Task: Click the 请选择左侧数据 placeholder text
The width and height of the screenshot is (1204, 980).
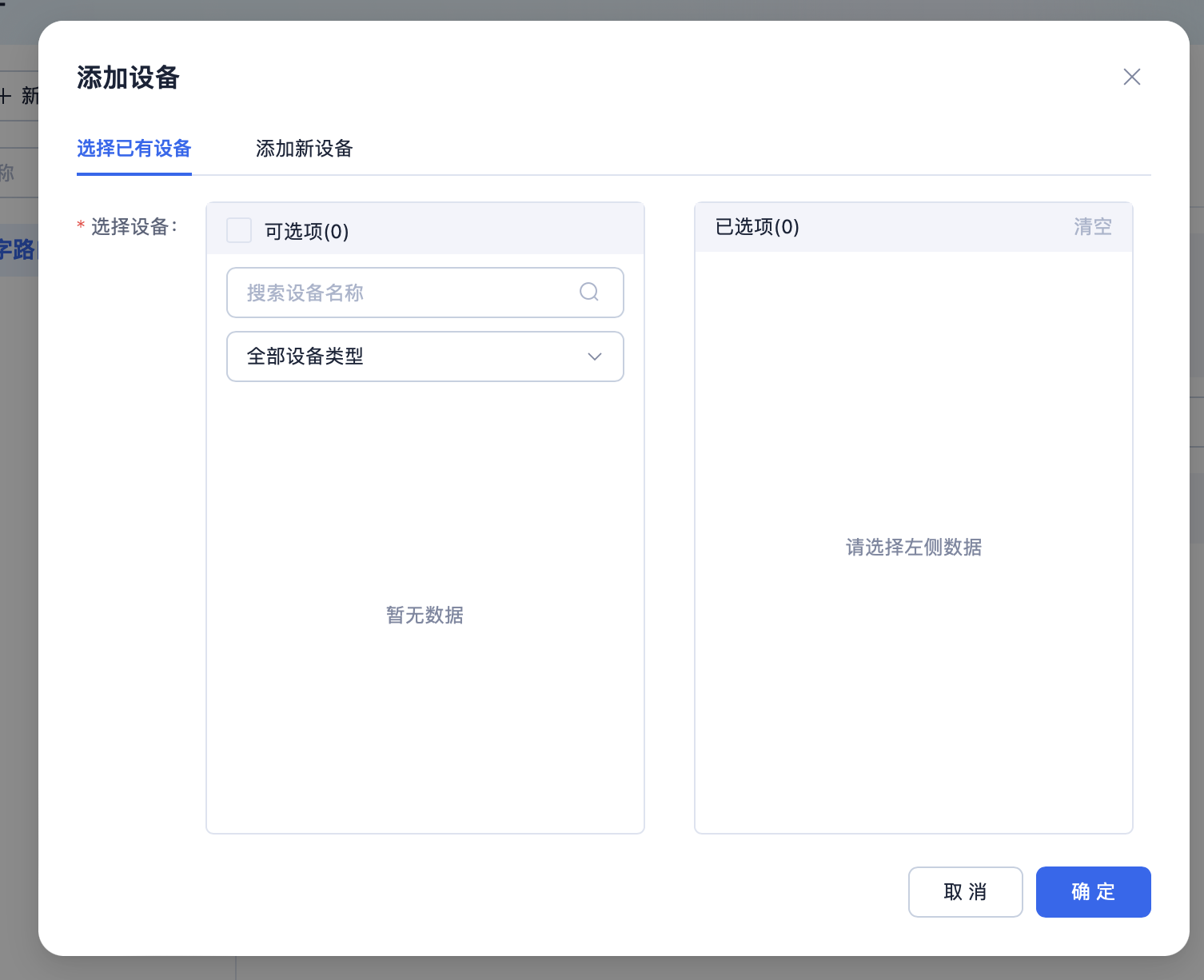Action: (914, 547)
